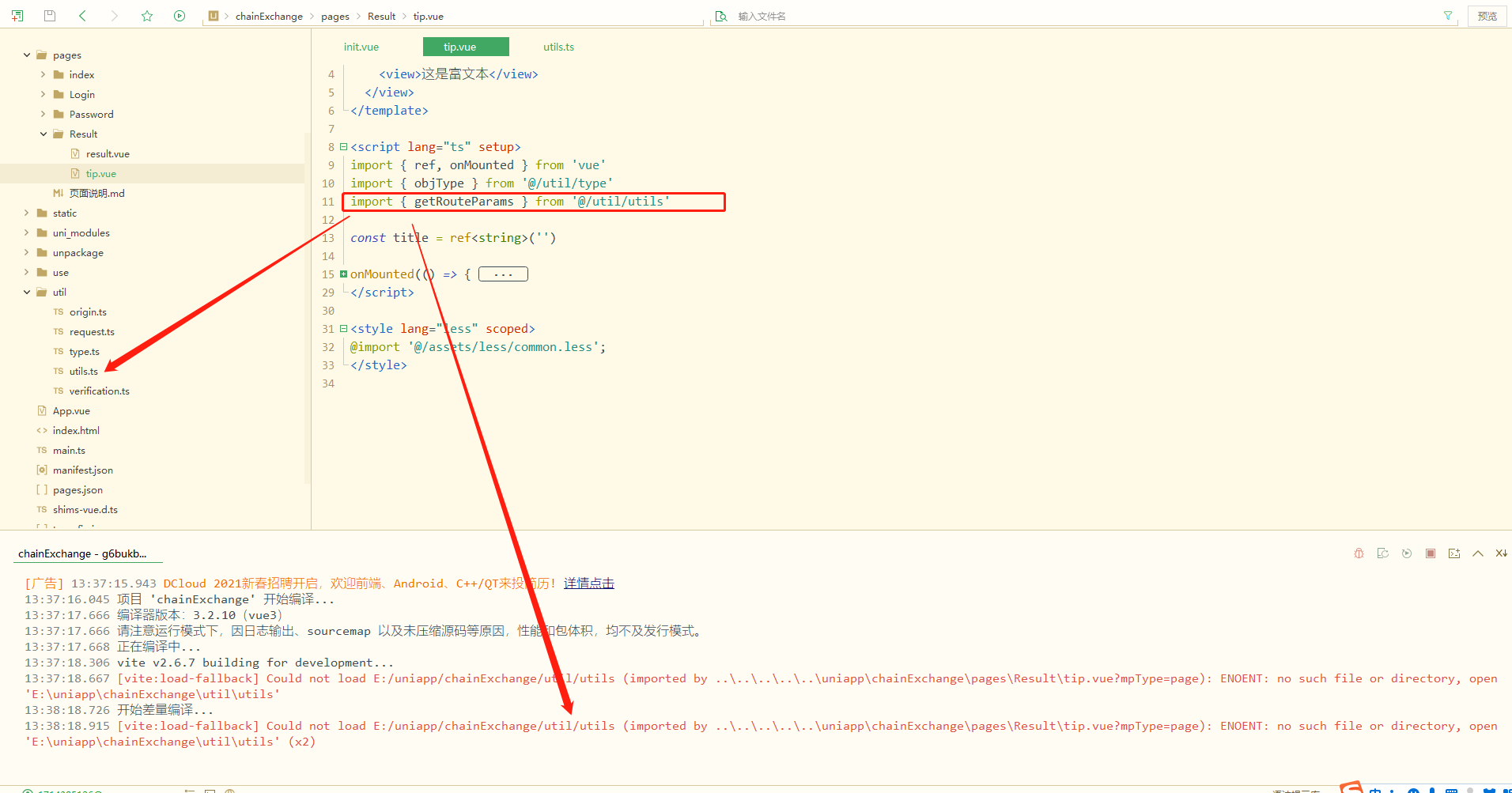
Task: Expand the static folder
Action: [x=27, y=213]
